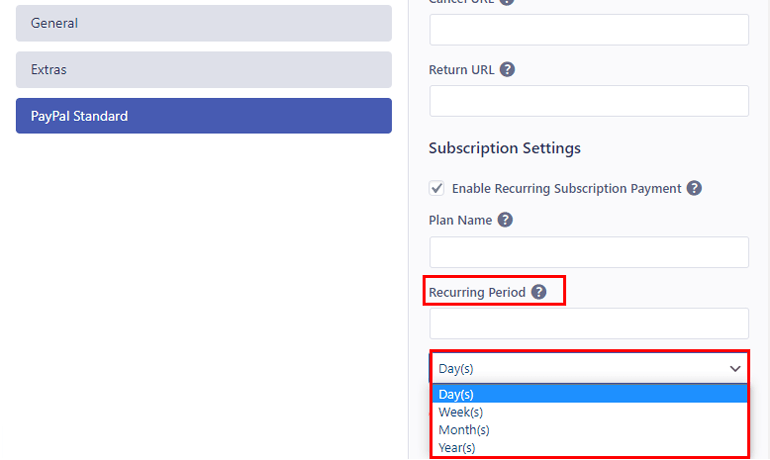770x460 pixels.
Task: Focus the Return URL text field
Action: [588, 101]
